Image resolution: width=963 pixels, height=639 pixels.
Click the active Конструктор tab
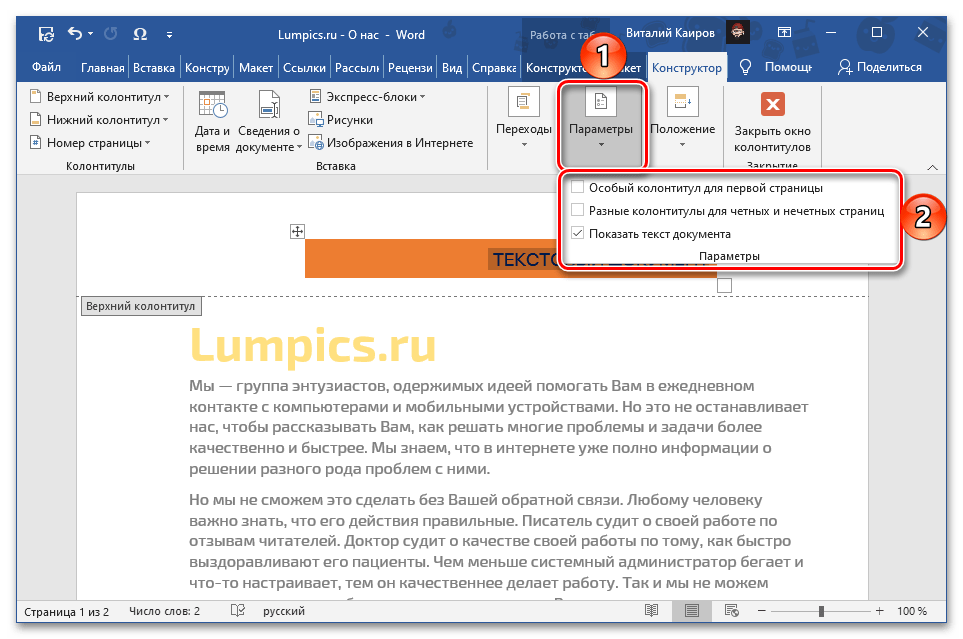[687, 68]
